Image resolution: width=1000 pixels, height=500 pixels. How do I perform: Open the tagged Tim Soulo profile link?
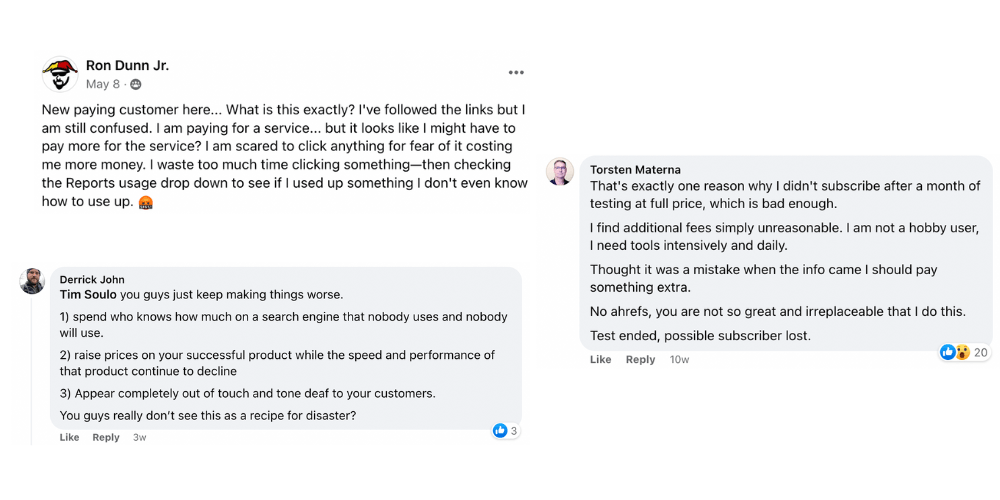(87, 295)
